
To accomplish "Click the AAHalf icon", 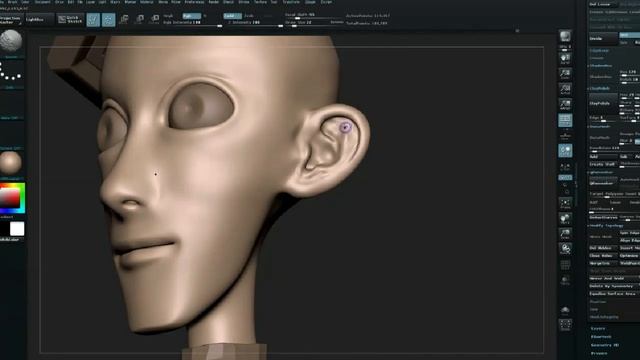I will (565, 104).
